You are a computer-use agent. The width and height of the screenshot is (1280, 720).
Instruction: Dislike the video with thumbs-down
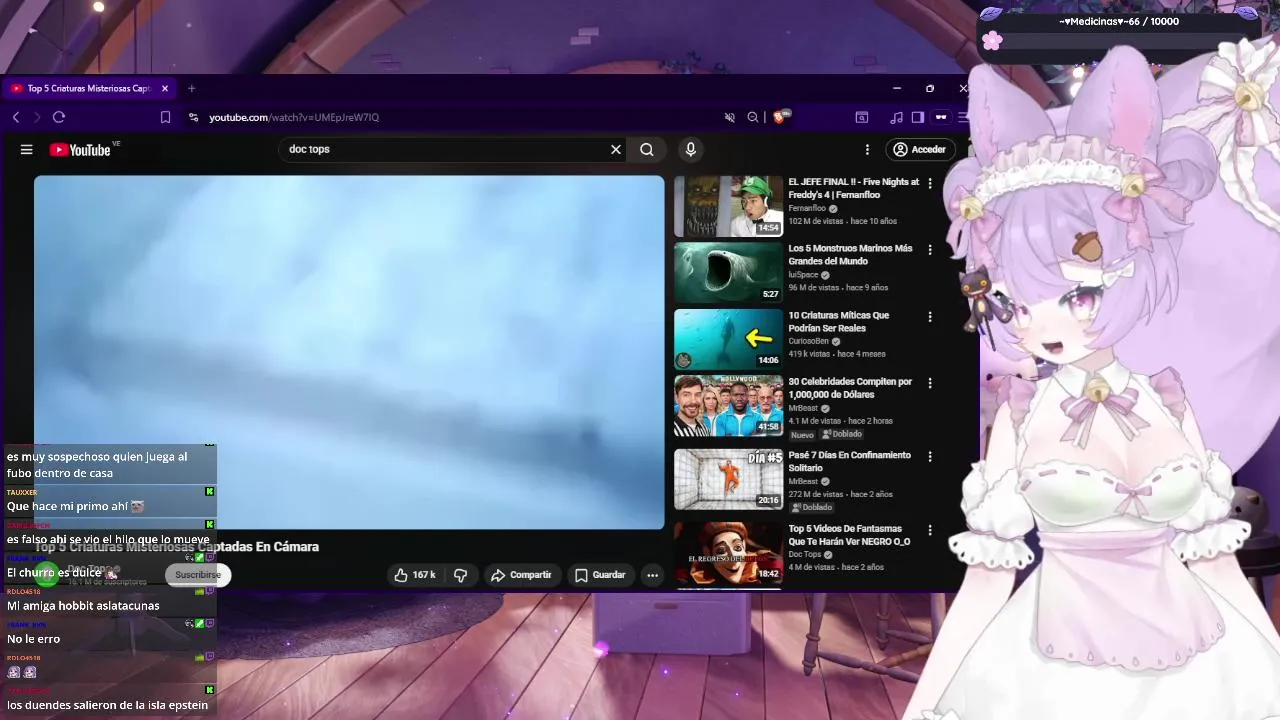pos(461,575)
